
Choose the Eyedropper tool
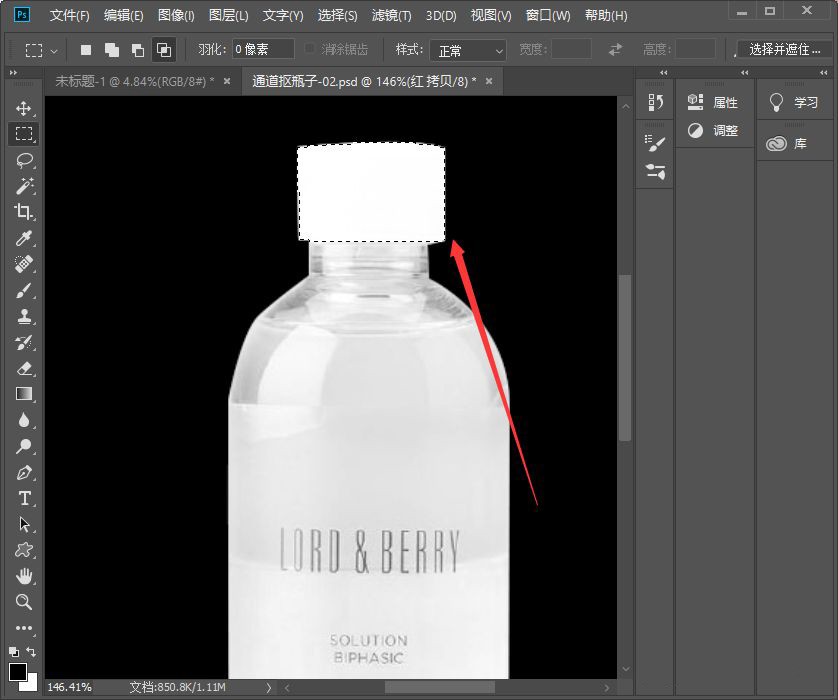pos(24,238)
